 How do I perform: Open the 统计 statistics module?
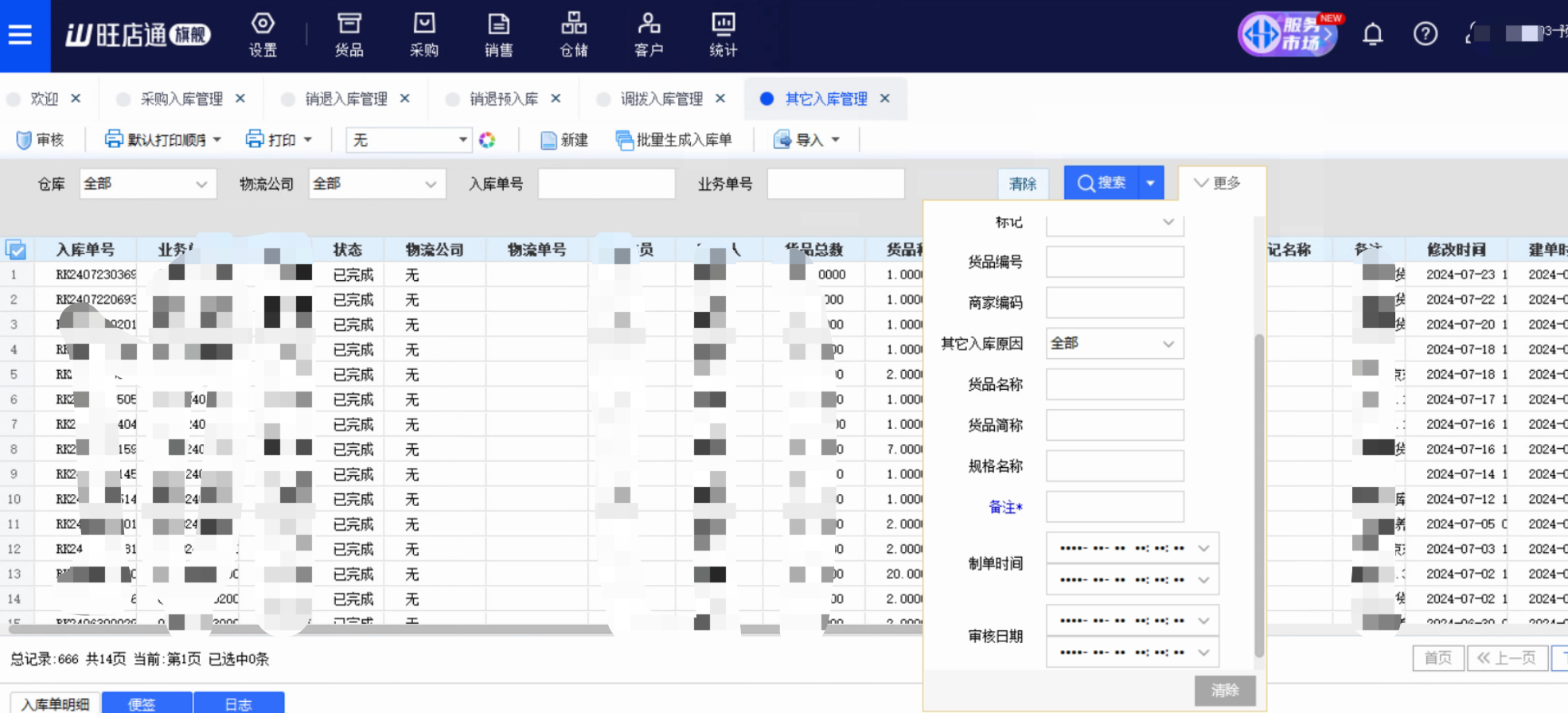click(x=723, y=35)
